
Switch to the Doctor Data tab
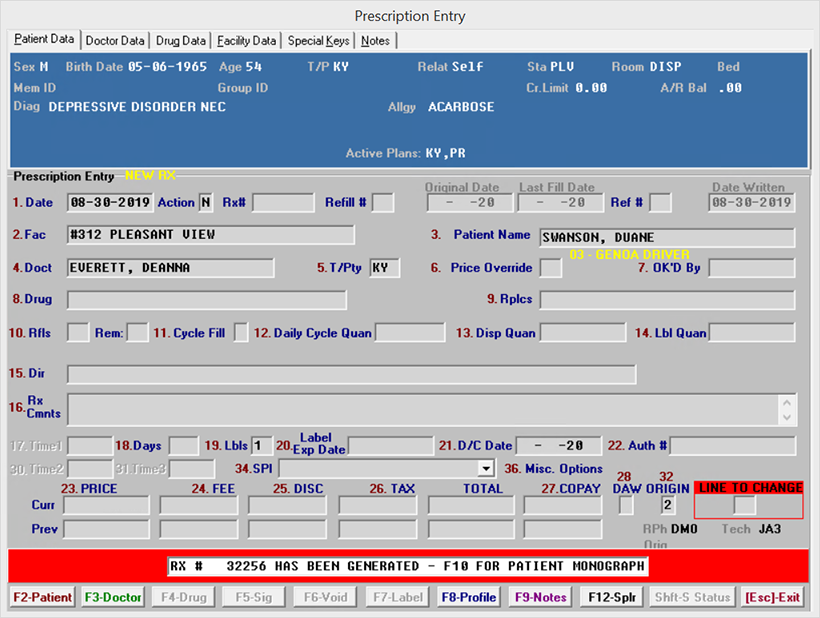[115, 41]
